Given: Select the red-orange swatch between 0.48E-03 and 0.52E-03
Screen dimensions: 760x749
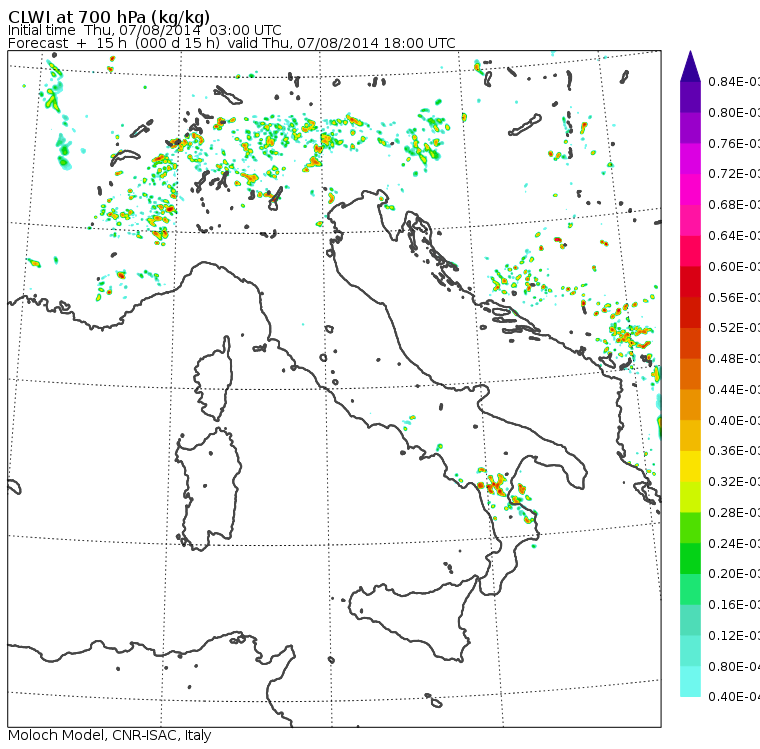Looking at the screenshot, I should [x=690, y=343].
